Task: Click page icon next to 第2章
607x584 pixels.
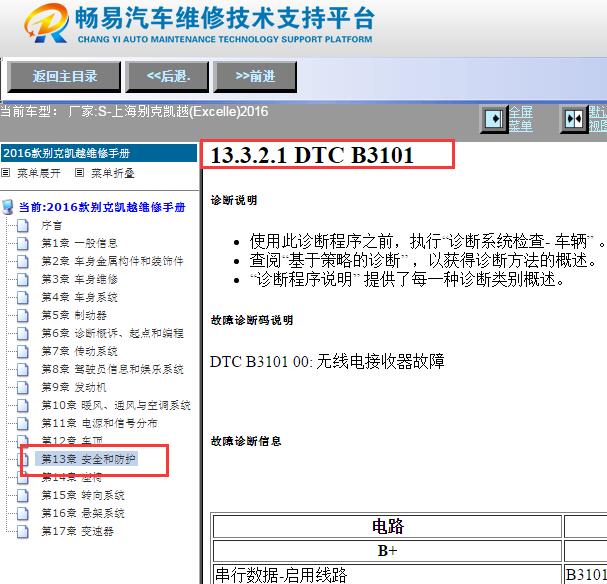Action: coord(23,261)
